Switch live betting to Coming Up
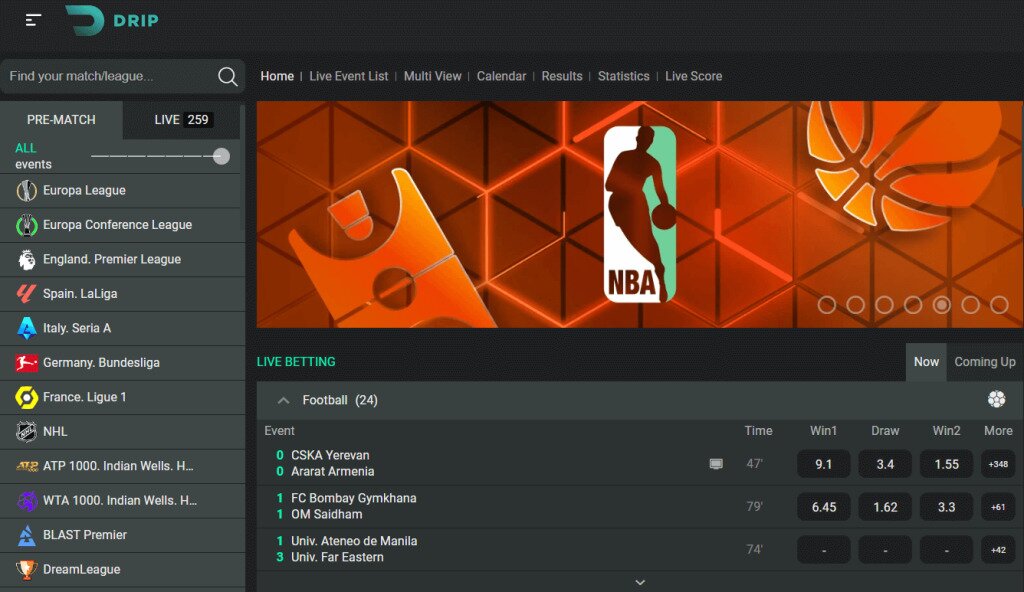Image resolution: width=1024 pixels, height=592 pixels. click(984, 362)
